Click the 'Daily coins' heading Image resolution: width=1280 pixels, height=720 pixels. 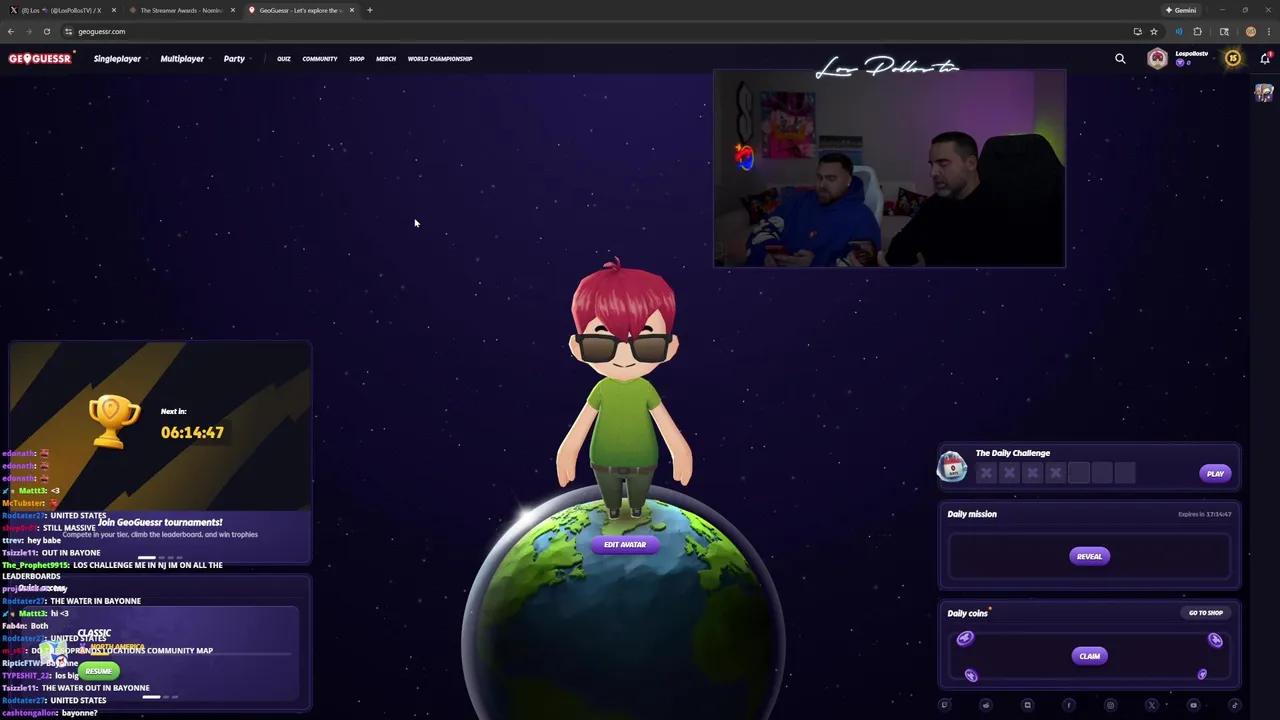click(x=967, y=613)
